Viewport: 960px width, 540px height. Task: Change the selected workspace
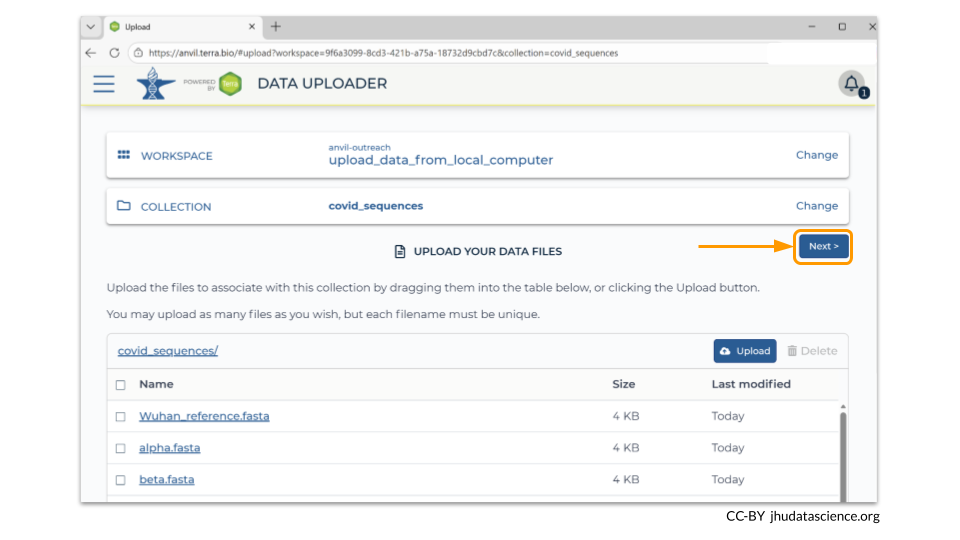click(817, 155)
